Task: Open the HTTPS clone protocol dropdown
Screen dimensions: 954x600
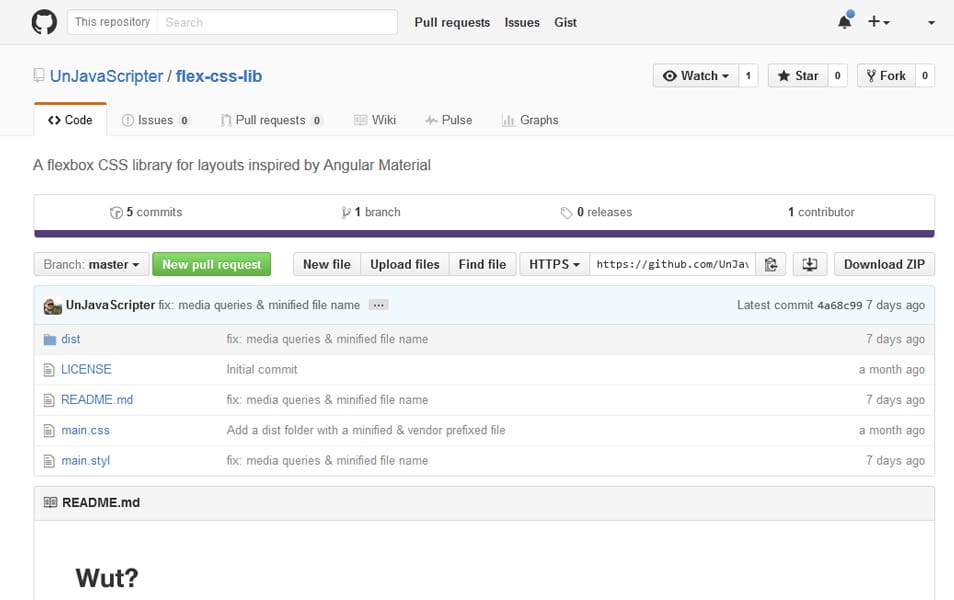Action: pos(554,264)
